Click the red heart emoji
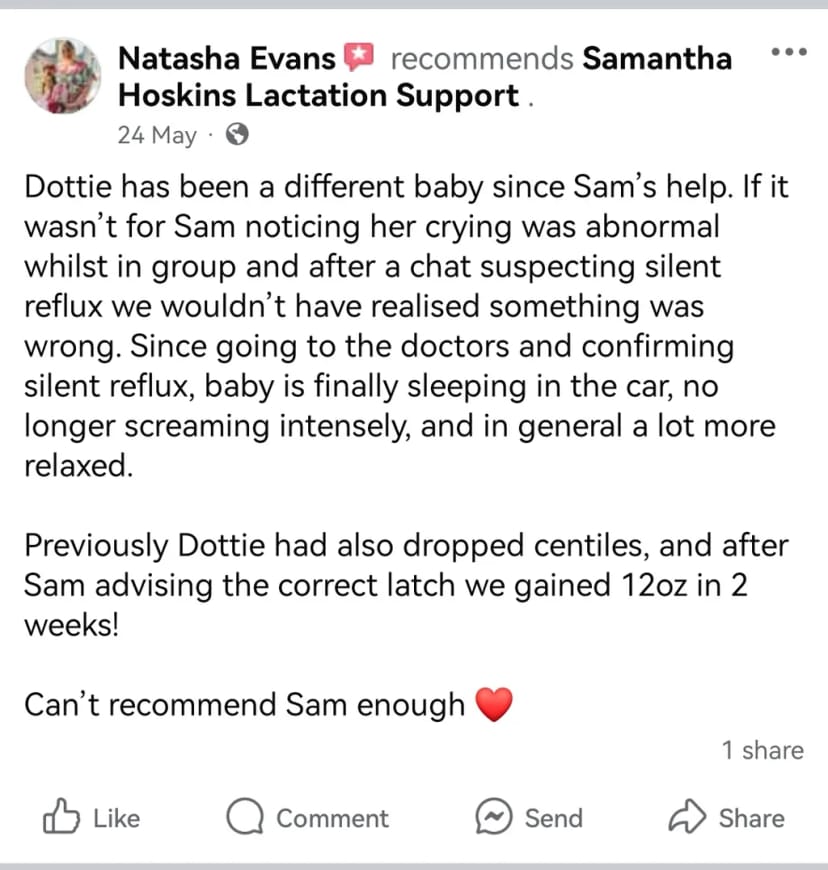Viewport: 828px width, 870px height. click(494, 705)
